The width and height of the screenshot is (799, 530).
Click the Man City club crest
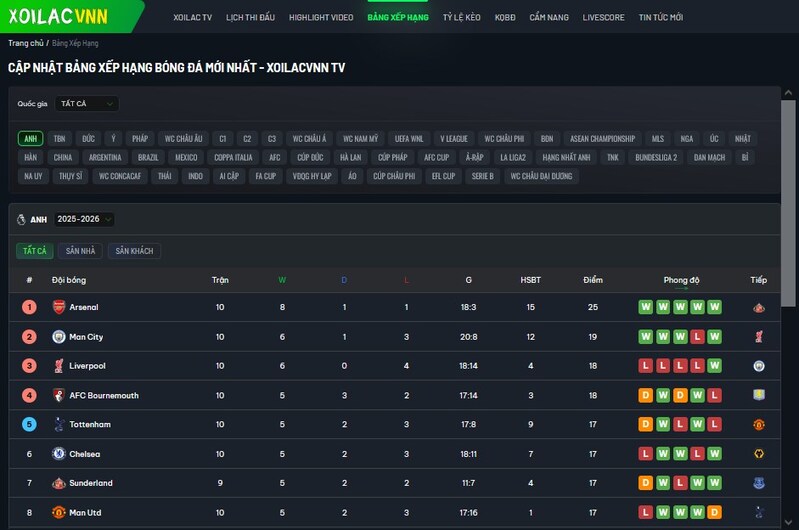click(58, 337)
